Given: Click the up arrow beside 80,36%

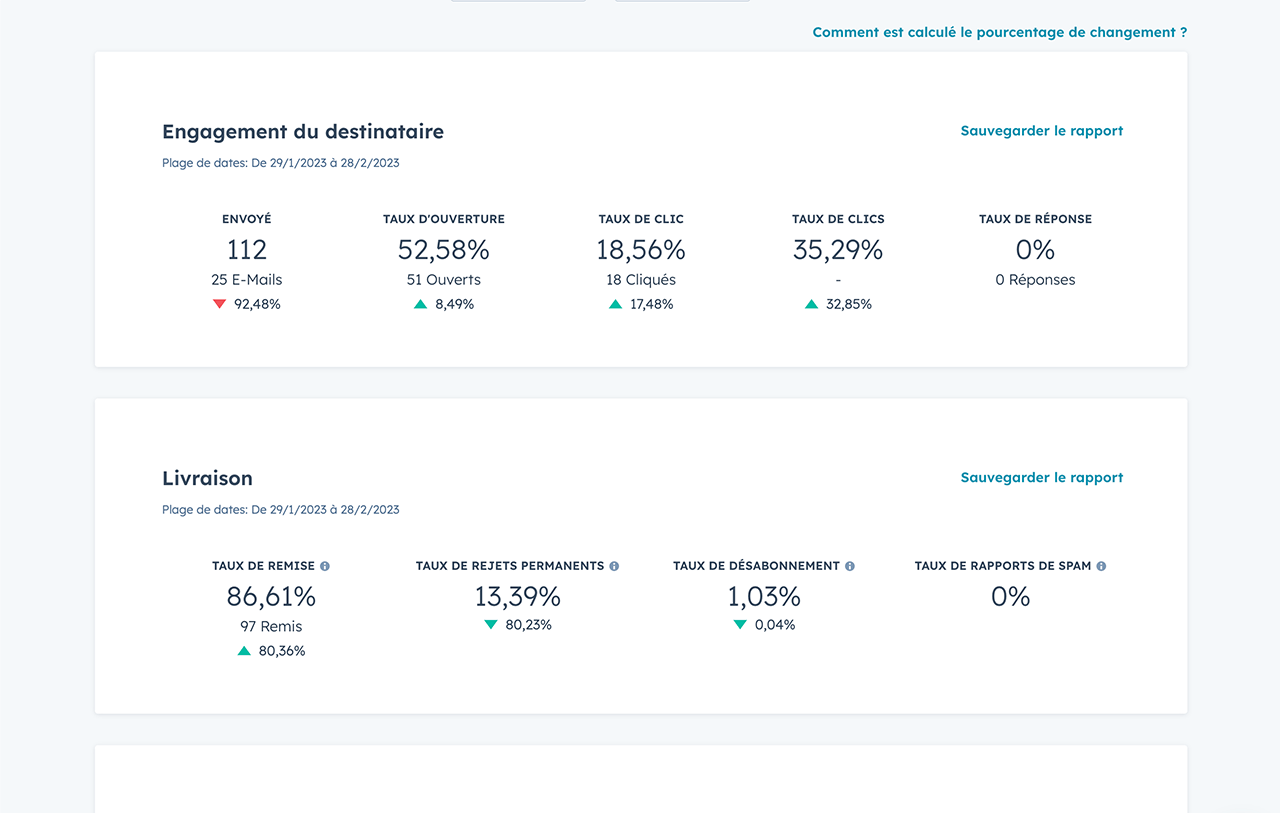Looking at the screenshot, I should click(x=244, y=651).
